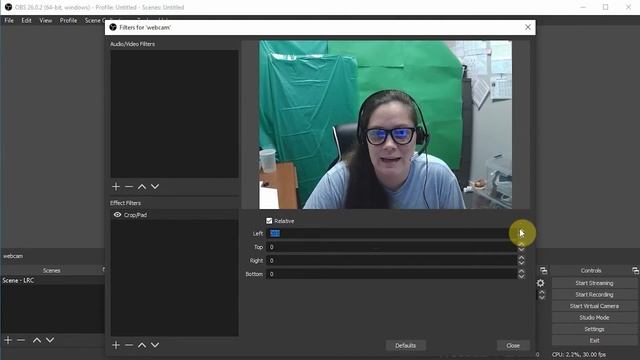Increase Bottom crop value with up arrow
The width and height of the screenshot is (640, 360).
click(x=521, y=271)
